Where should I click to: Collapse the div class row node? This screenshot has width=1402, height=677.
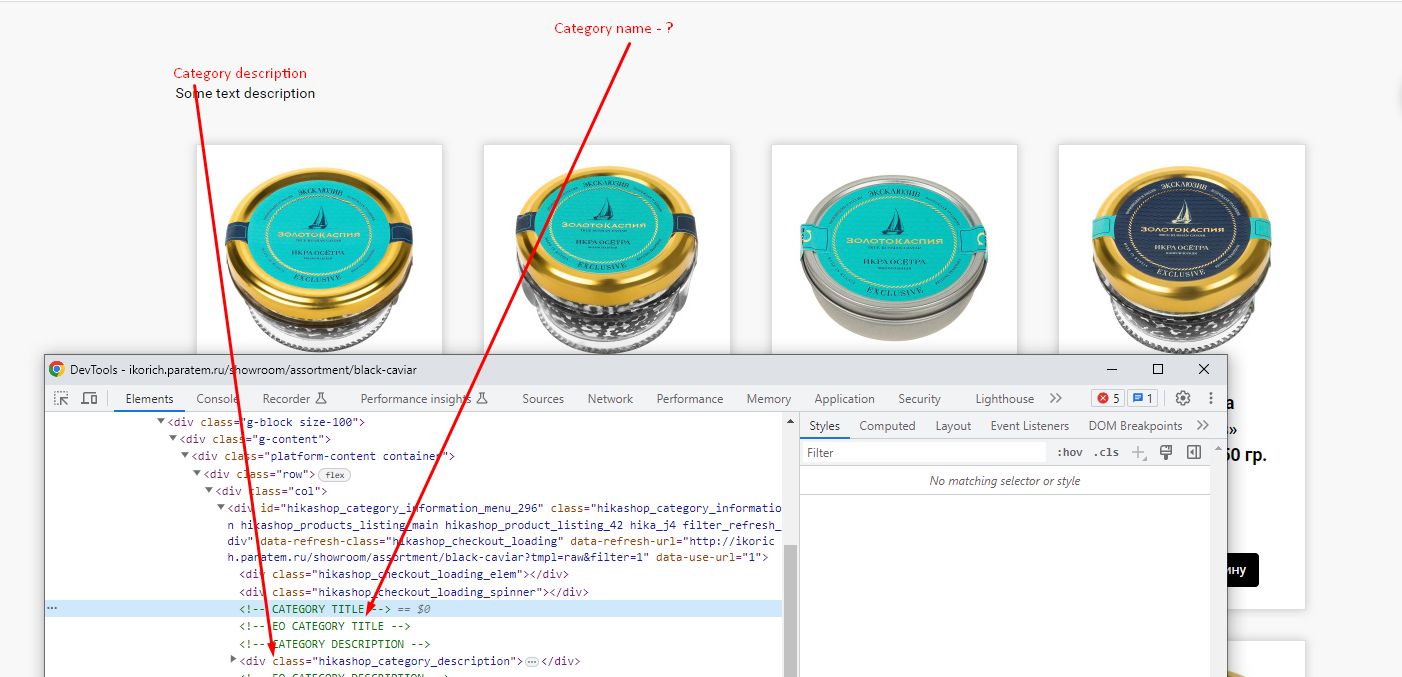197,473
